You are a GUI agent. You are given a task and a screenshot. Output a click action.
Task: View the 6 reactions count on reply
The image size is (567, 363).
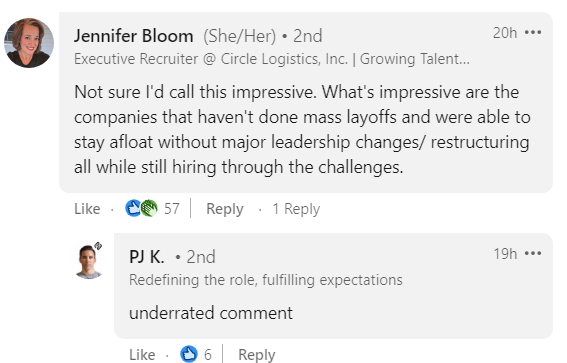(x=208, y=355)
